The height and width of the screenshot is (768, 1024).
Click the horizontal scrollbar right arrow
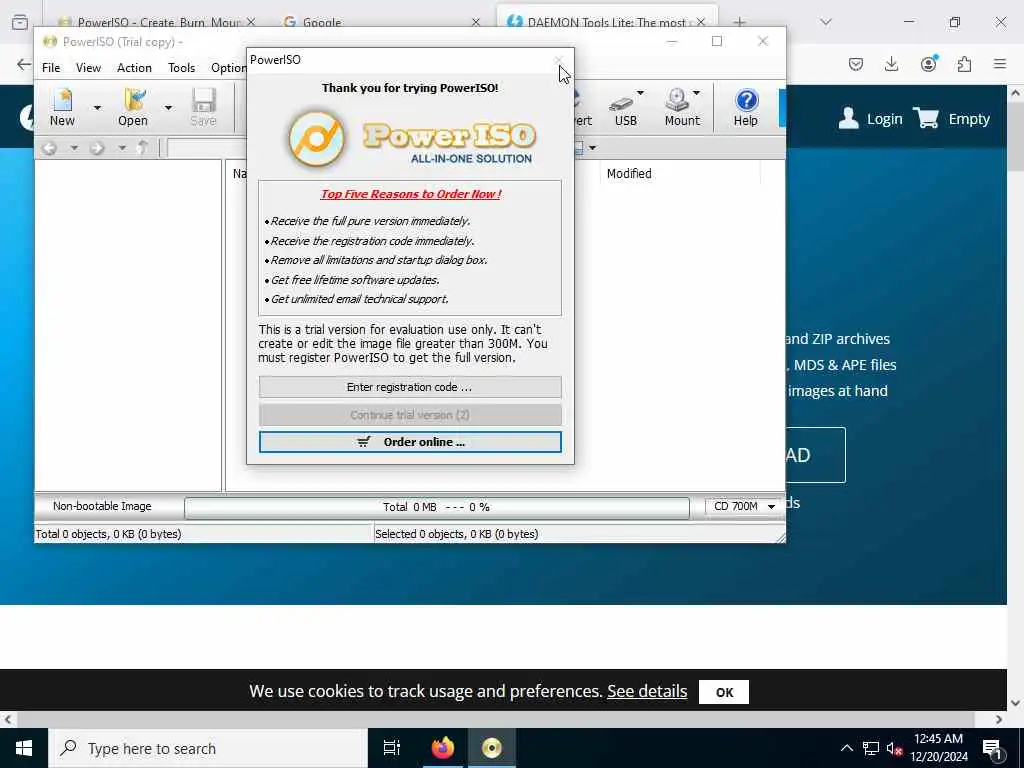pyautogui.click(x=999, y=720)
